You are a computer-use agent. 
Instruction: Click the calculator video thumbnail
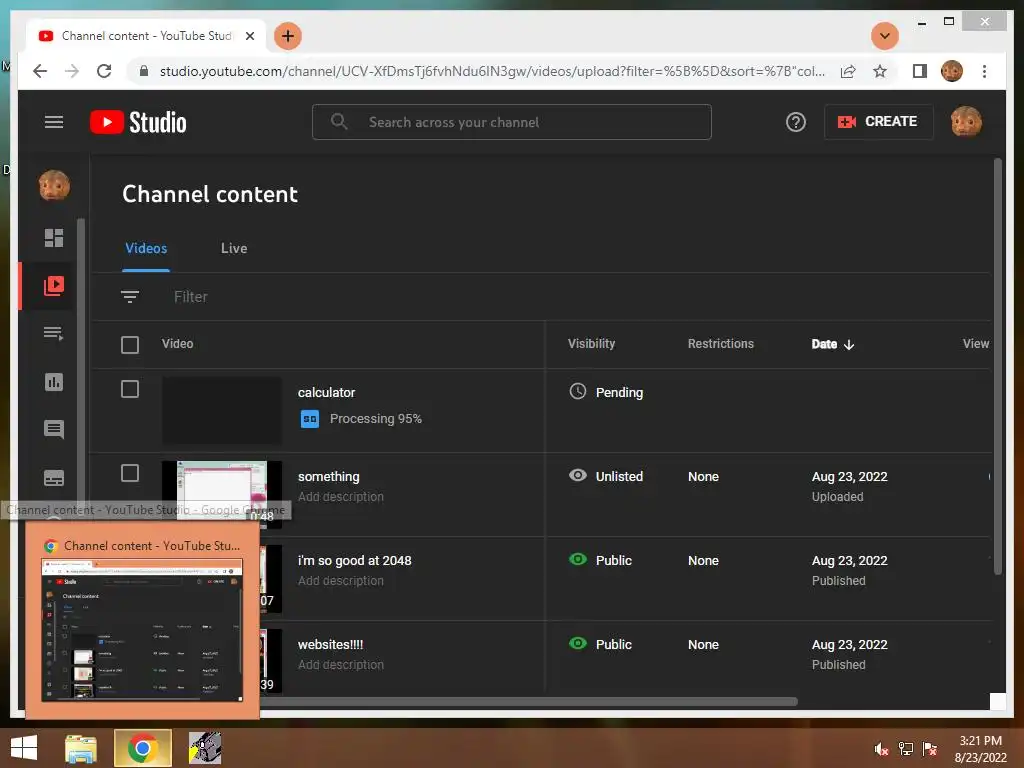pos(222,410)
